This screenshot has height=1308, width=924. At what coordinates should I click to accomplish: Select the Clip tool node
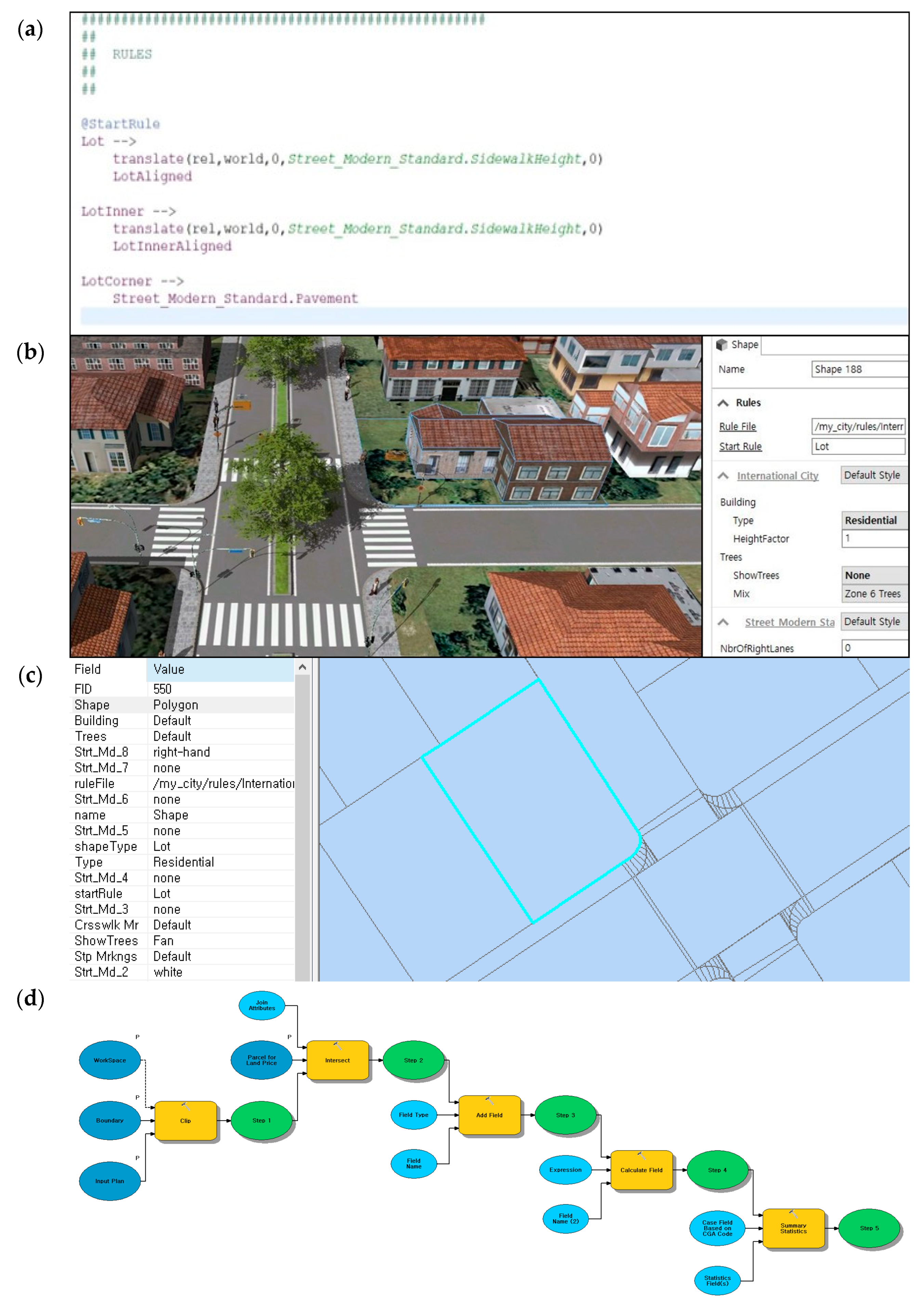coord(186,1121)
